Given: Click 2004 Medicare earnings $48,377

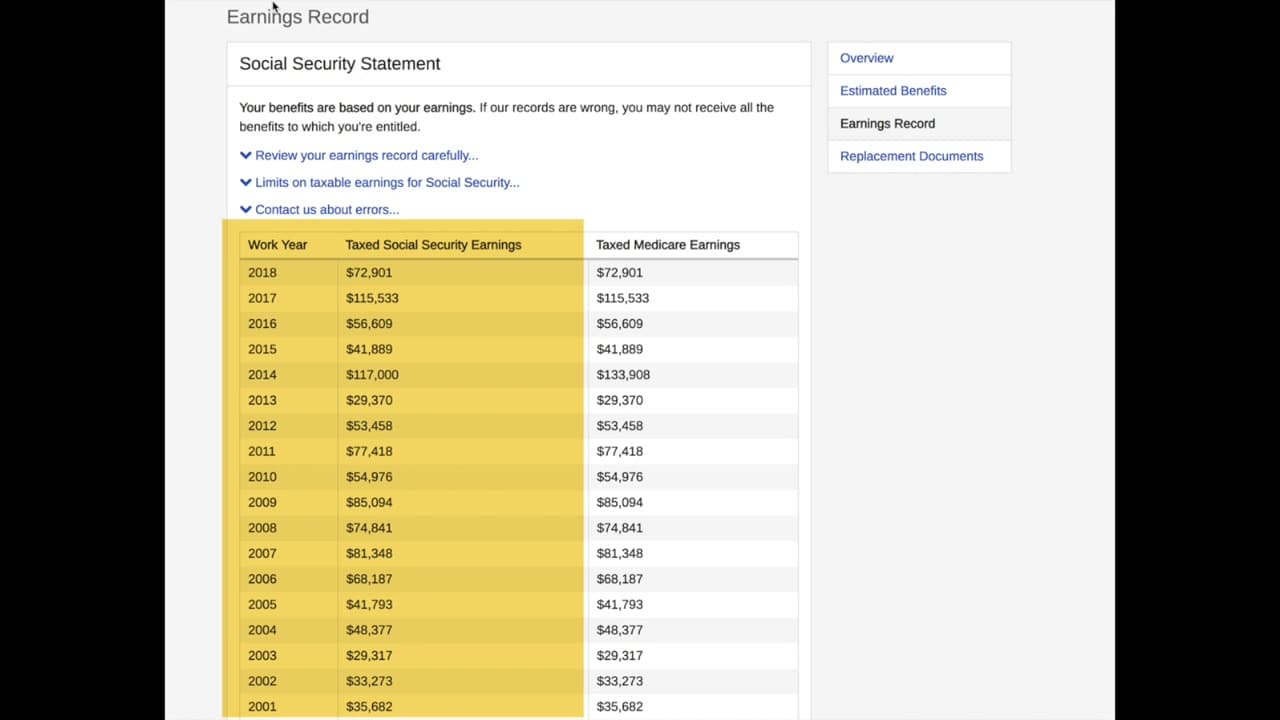Looking at the screenshot, I should [620, 630].
